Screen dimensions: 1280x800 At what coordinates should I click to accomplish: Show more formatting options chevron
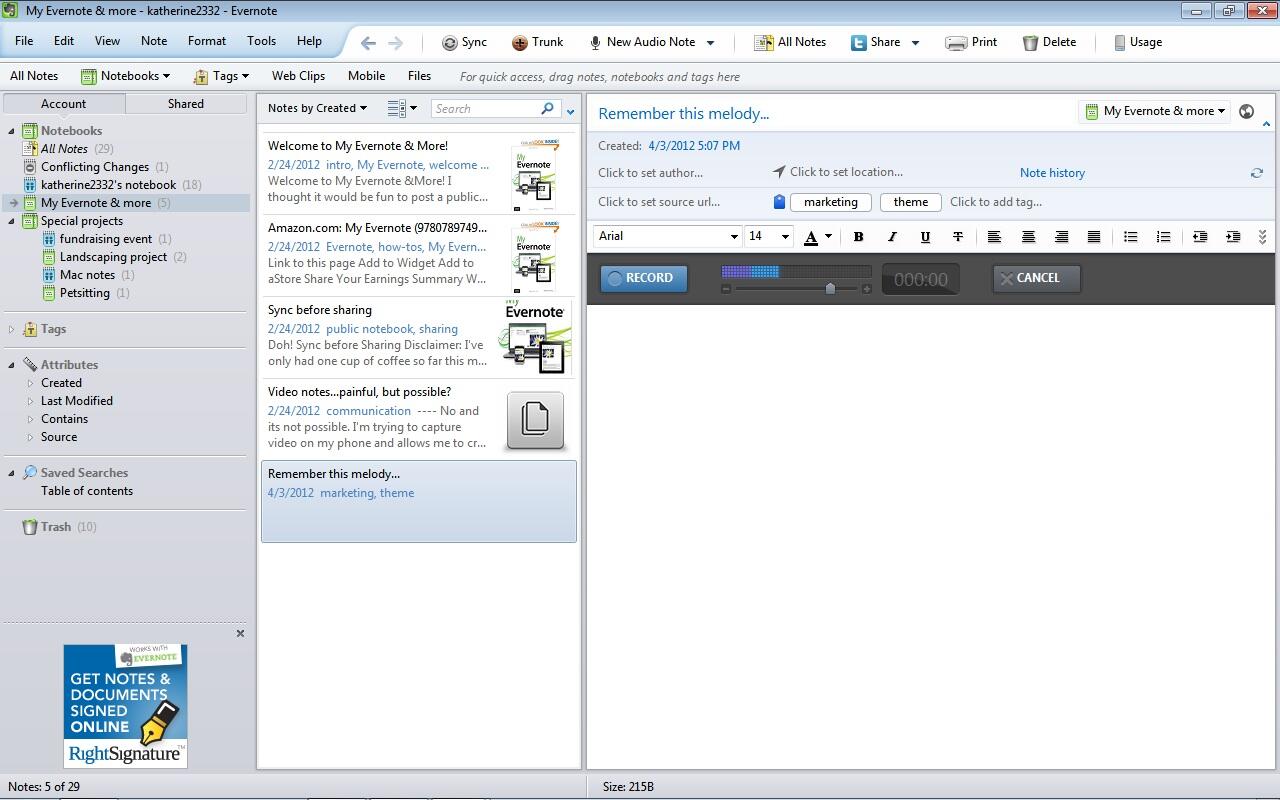click(x=1262, y=237)
